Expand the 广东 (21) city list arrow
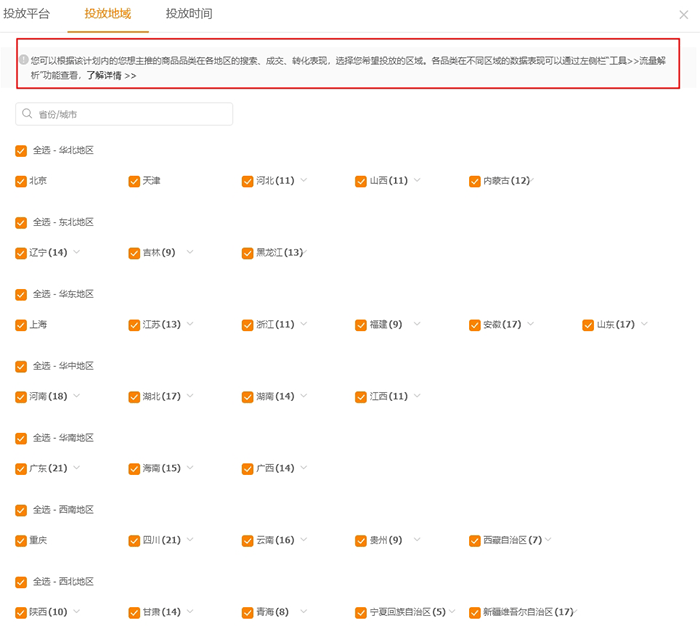This screenshot has height=626, width=700. pyautogui.click(x=77, y=468)
